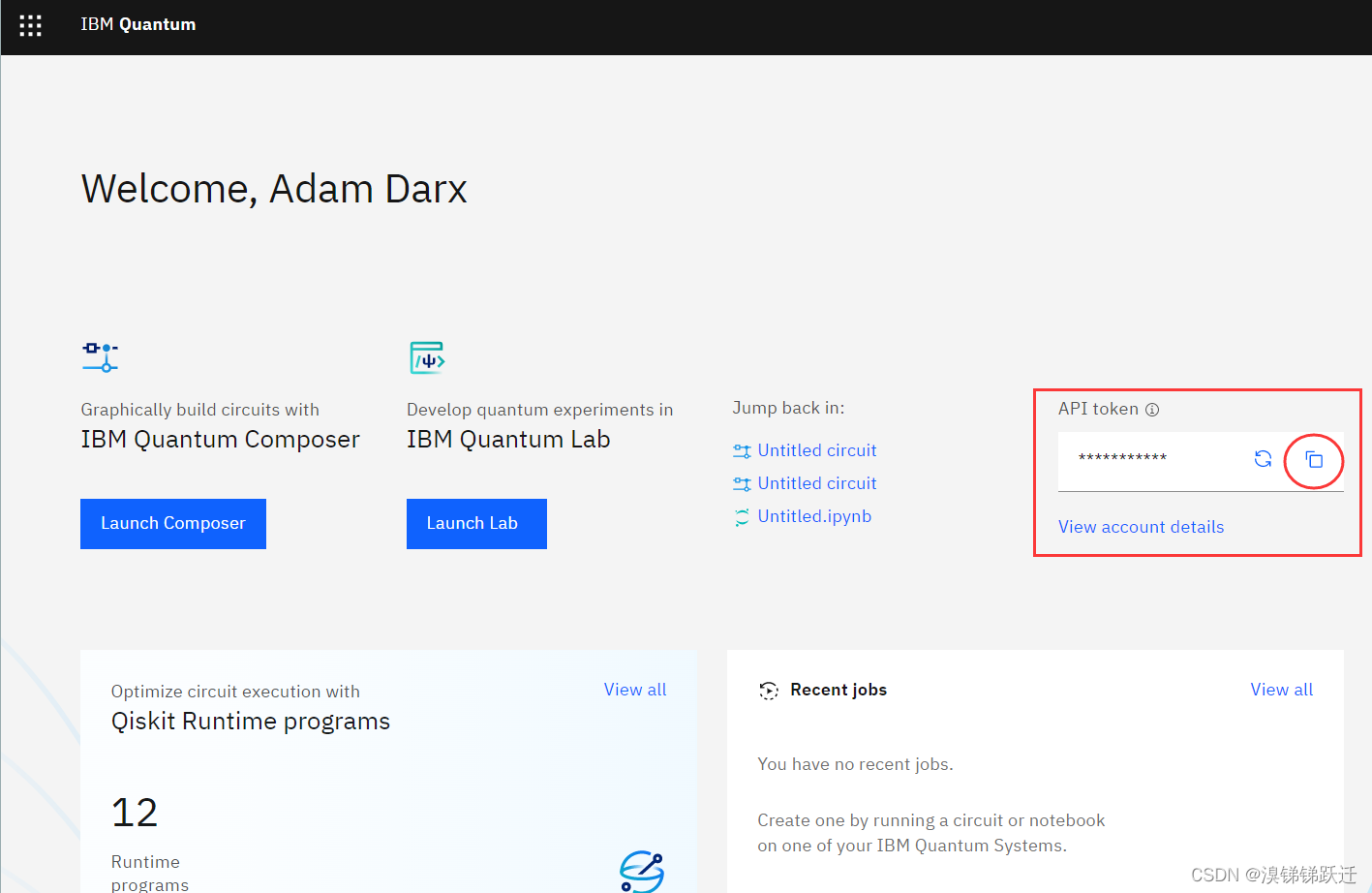Open the Untitled.ipynb notebook

[814, 516]
